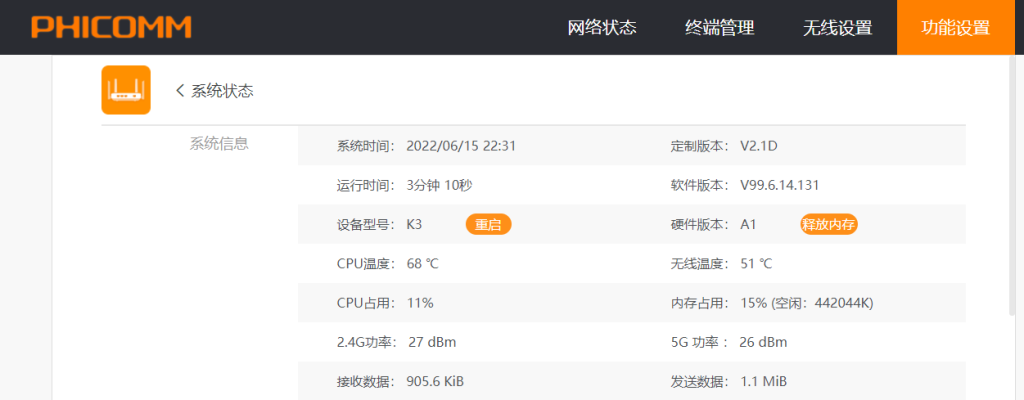Click the system time value 2022/06/15 22:31
This screenshot has height=400, width=1024.
click(x=460, y=146)
